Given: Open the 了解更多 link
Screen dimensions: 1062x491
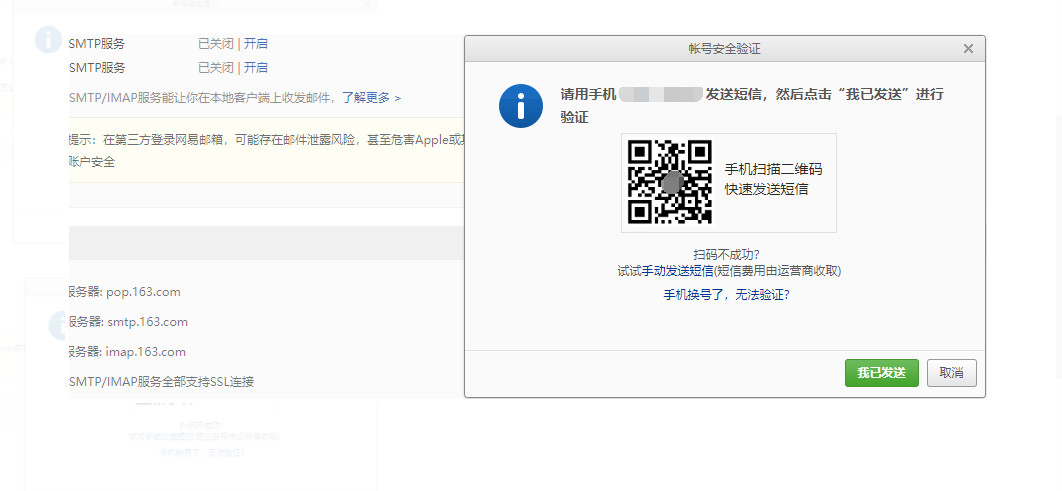Looking at the screenshot, I should pyautogui.click(x=371, y=98).
